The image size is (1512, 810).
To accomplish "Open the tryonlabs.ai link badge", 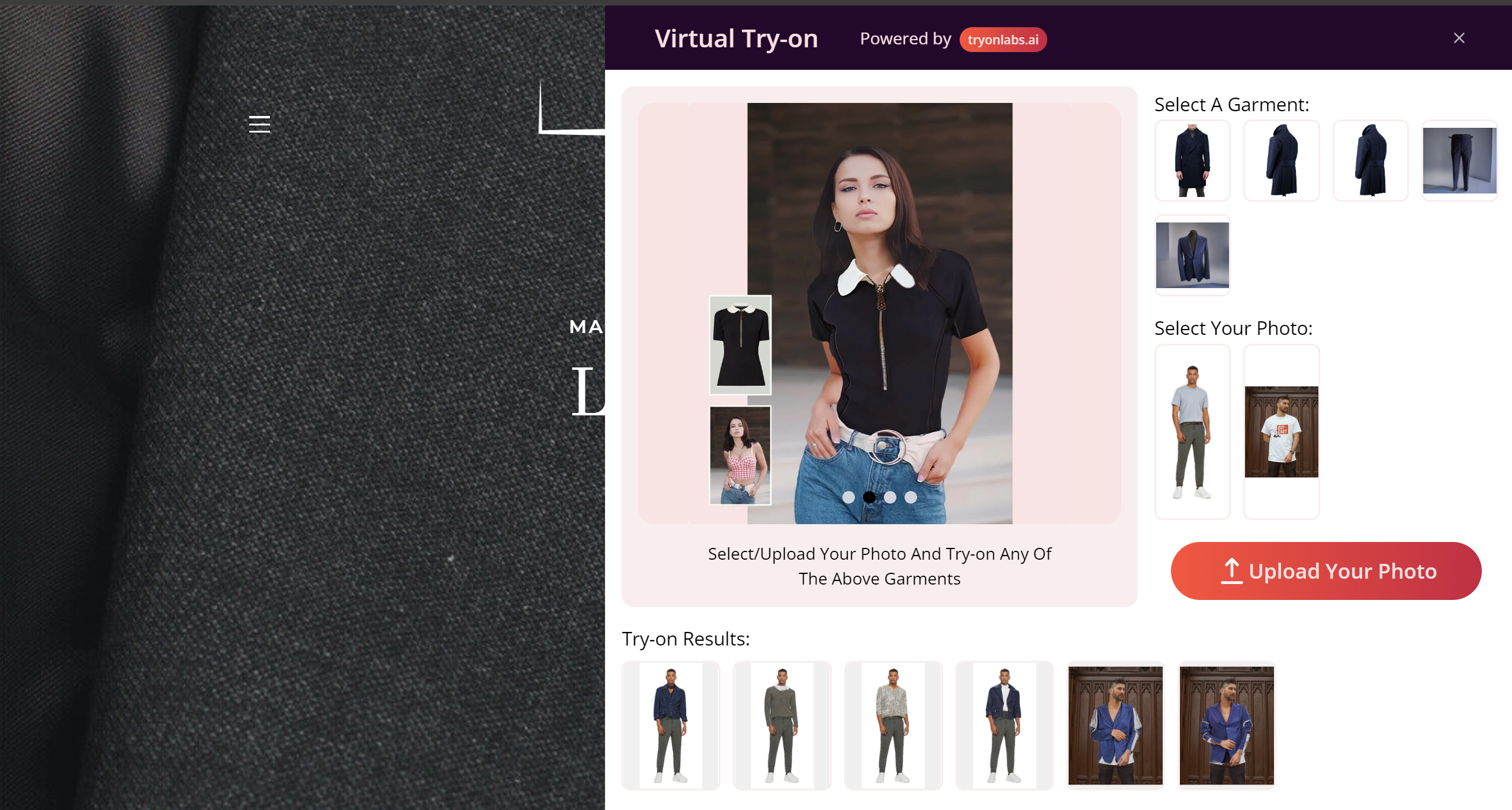I will tap(1003, 40).
